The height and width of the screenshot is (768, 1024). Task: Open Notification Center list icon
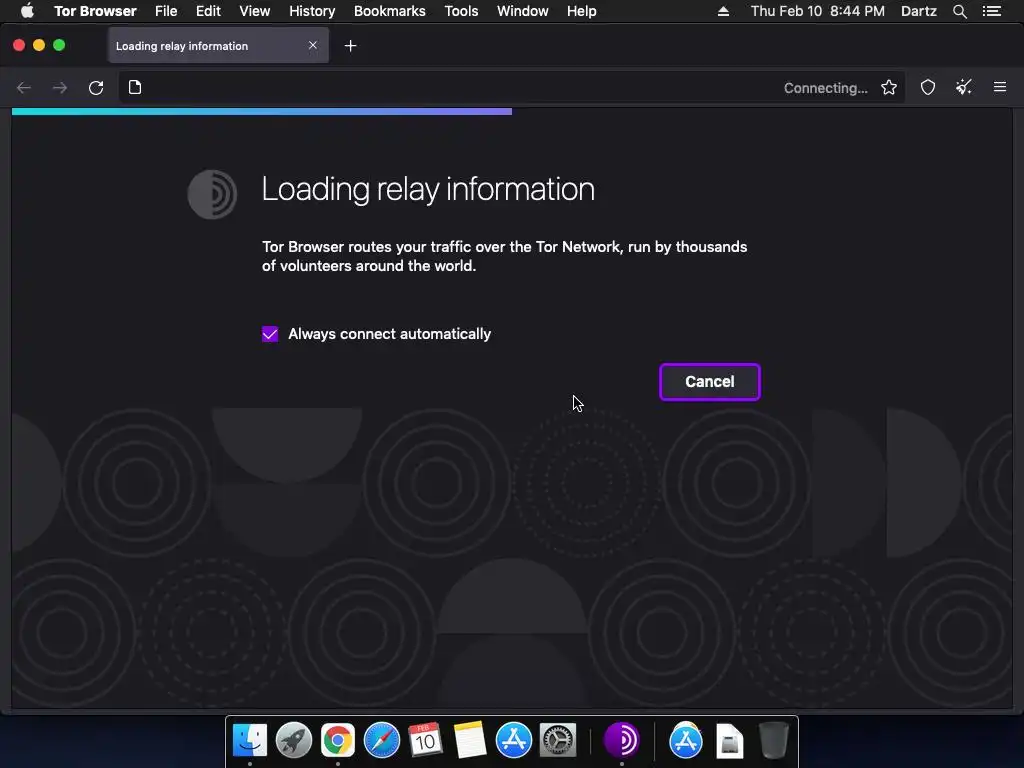(x=991, y=11)
